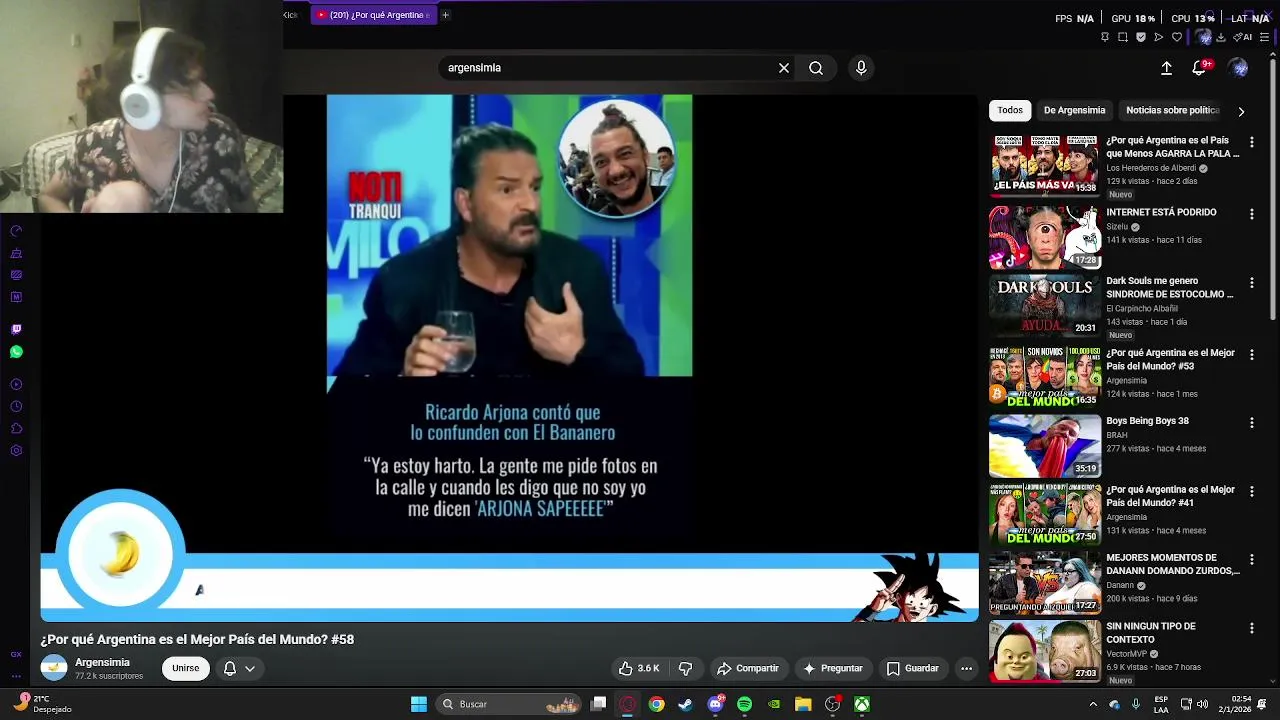This screenshot has height=720, width=1280.
Task: Open Los Herederos de Alberdi channel link
Action: (1151, 168)
